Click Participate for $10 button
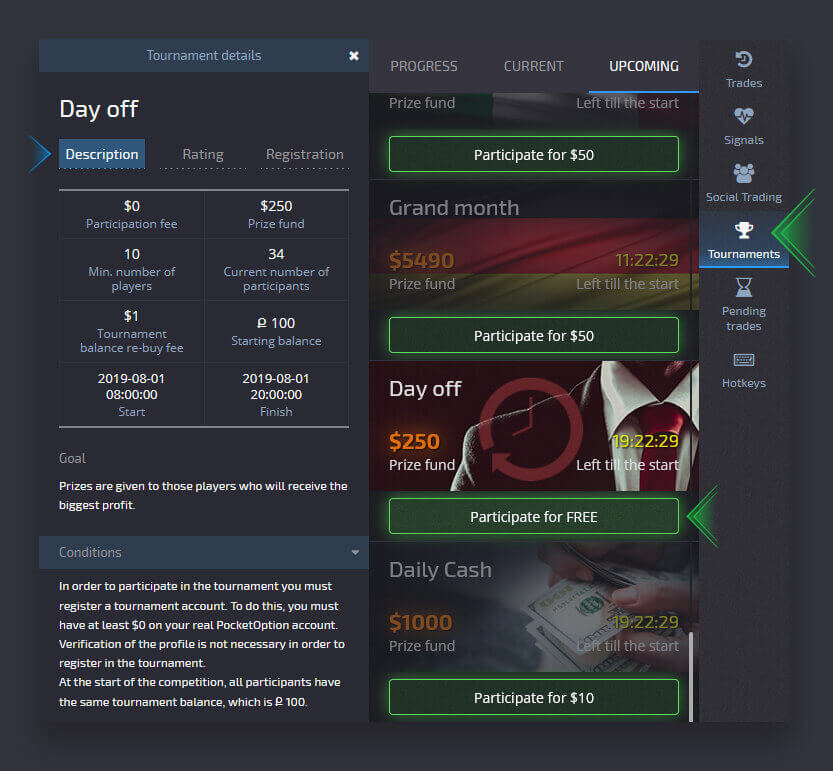This screenshot has width=833, height=771. [533, 697]
